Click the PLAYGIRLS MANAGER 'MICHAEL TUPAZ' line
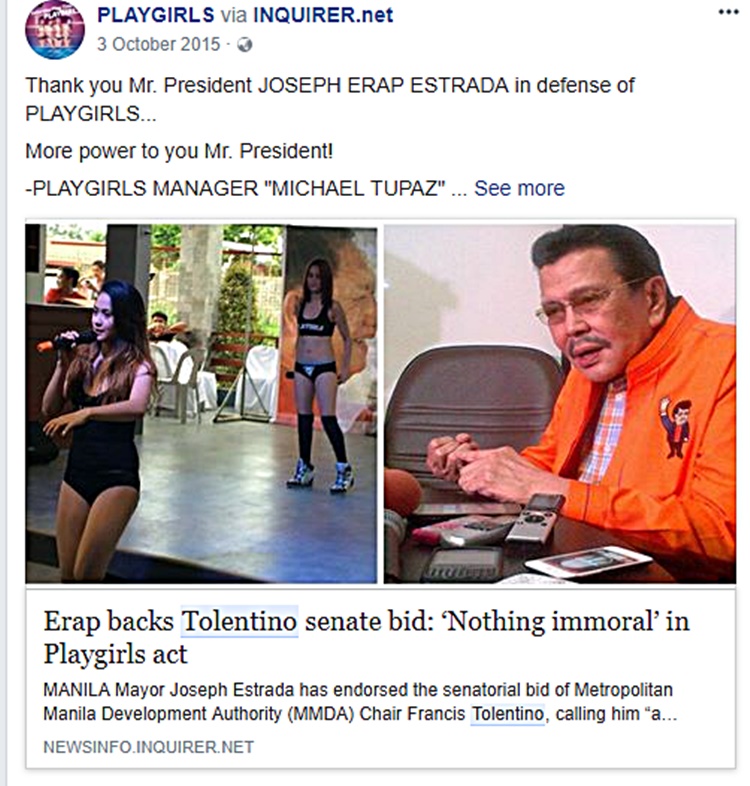 [x=236, y=188]
